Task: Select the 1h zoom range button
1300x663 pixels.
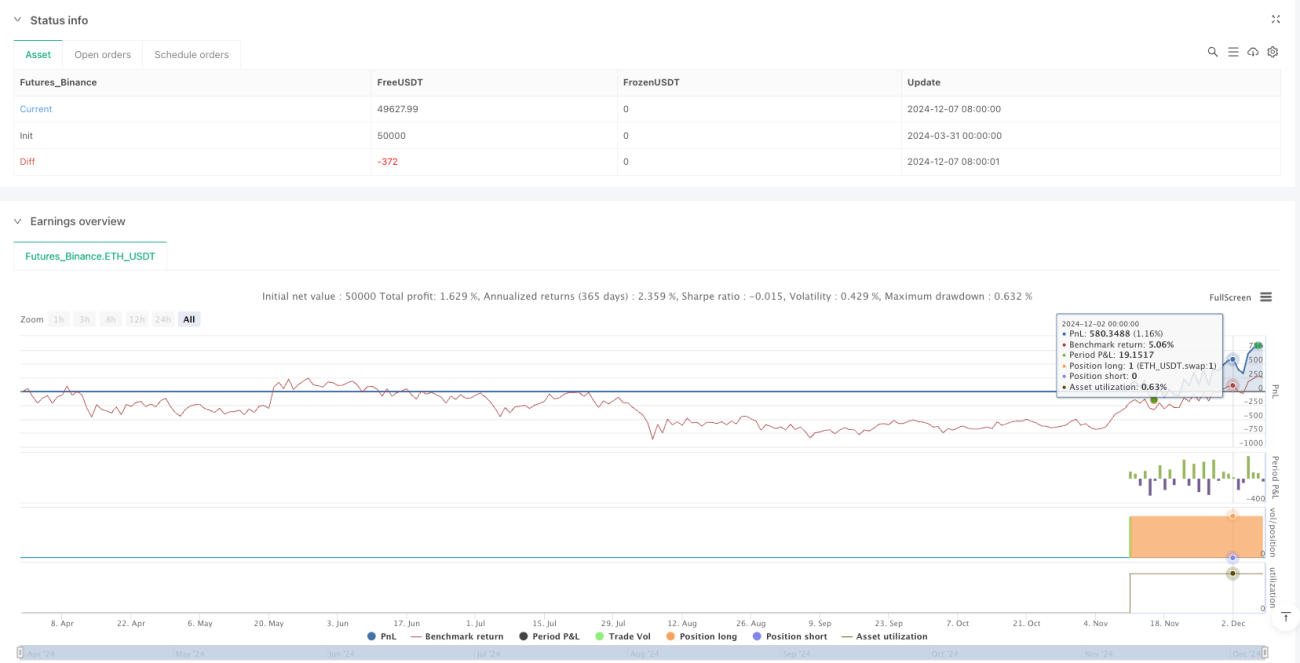Action: (59, 319)
